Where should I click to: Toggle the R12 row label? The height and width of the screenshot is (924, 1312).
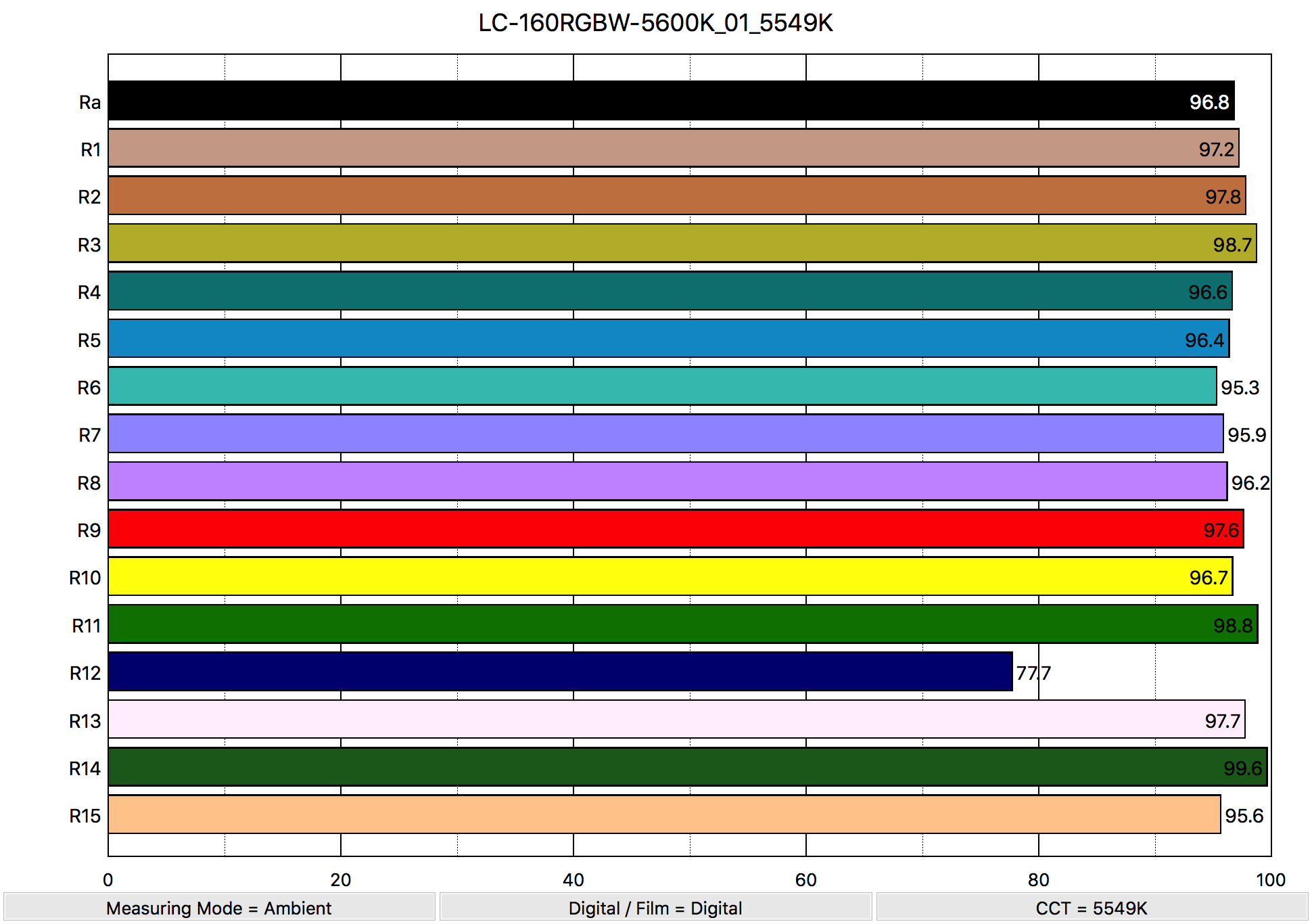[x=84, y=673]
